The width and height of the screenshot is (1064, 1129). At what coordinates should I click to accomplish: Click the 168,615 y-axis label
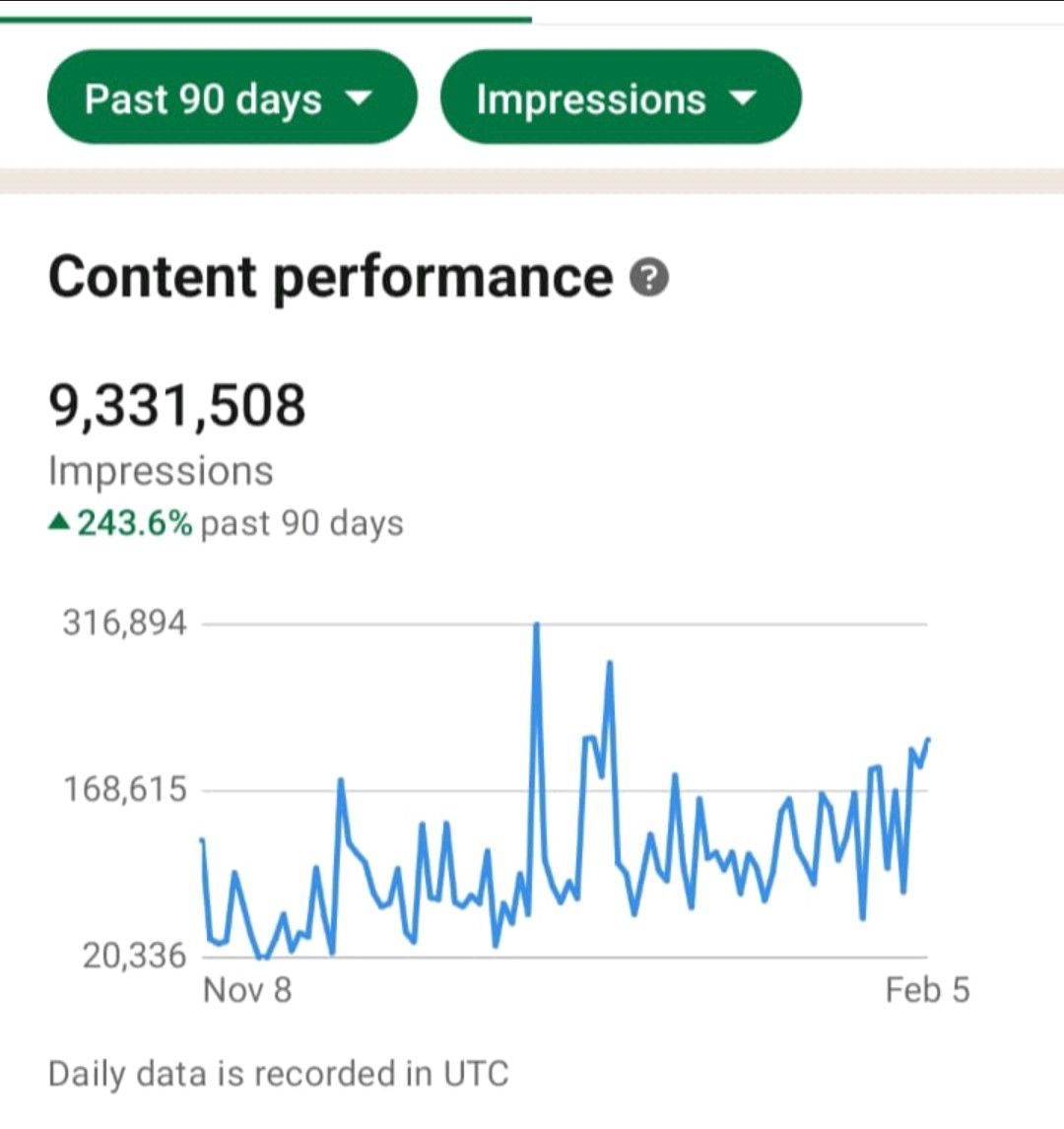[x=124, y=789]
